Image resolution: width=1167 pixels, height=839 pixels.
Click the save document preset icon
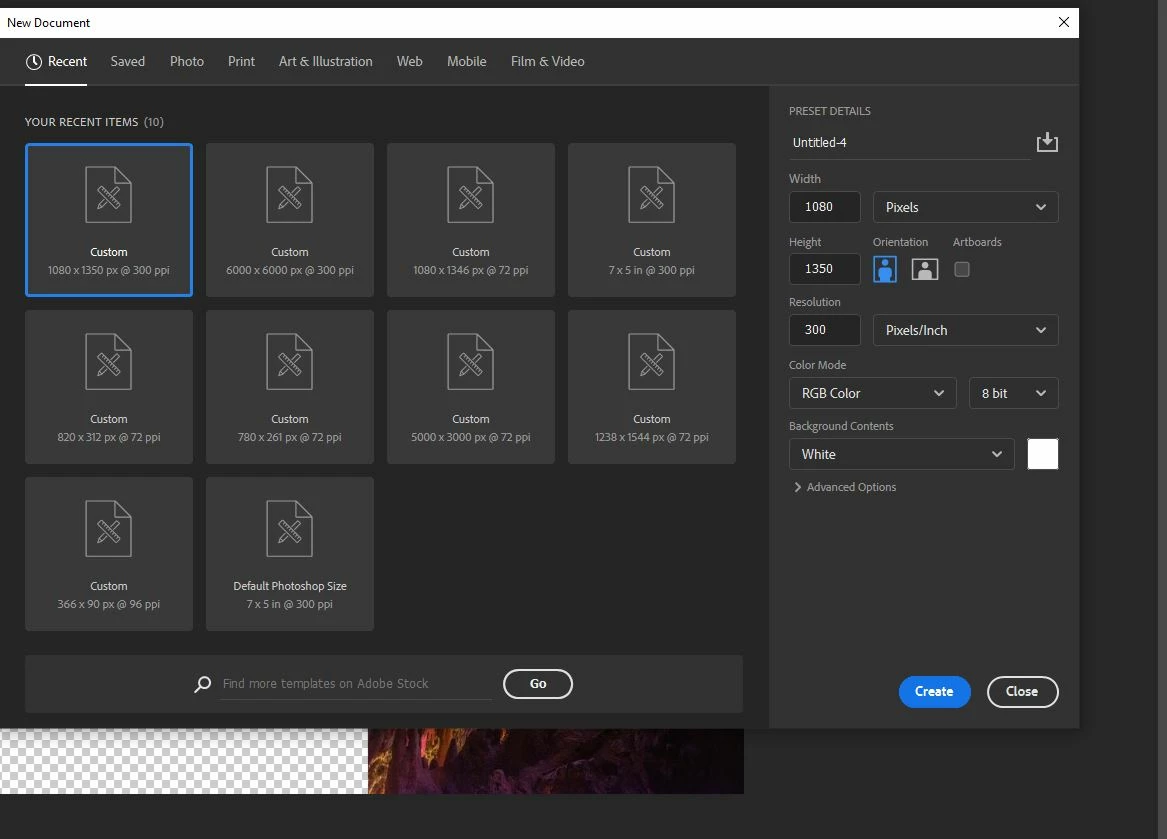[x=1046, y=142]
